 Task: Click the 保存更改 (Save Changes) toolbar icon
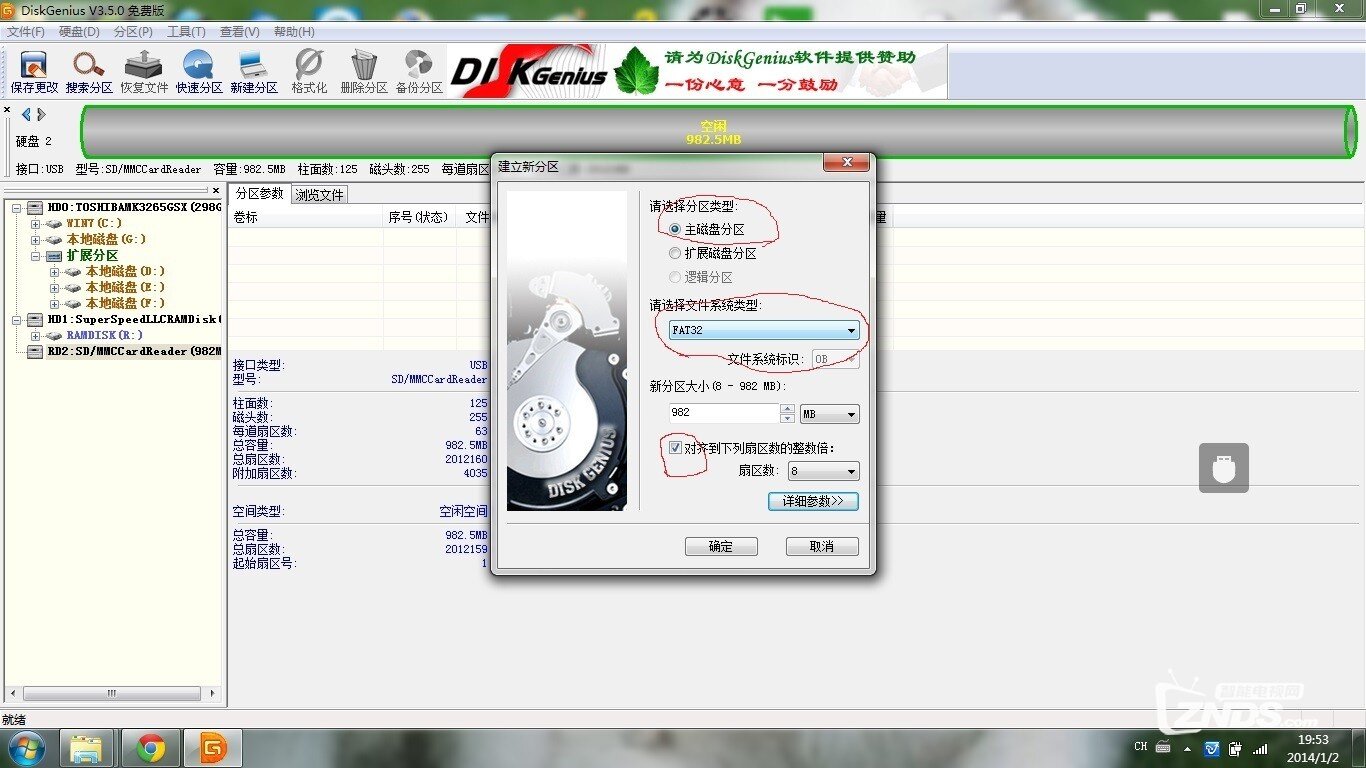[x=34, y=72]
